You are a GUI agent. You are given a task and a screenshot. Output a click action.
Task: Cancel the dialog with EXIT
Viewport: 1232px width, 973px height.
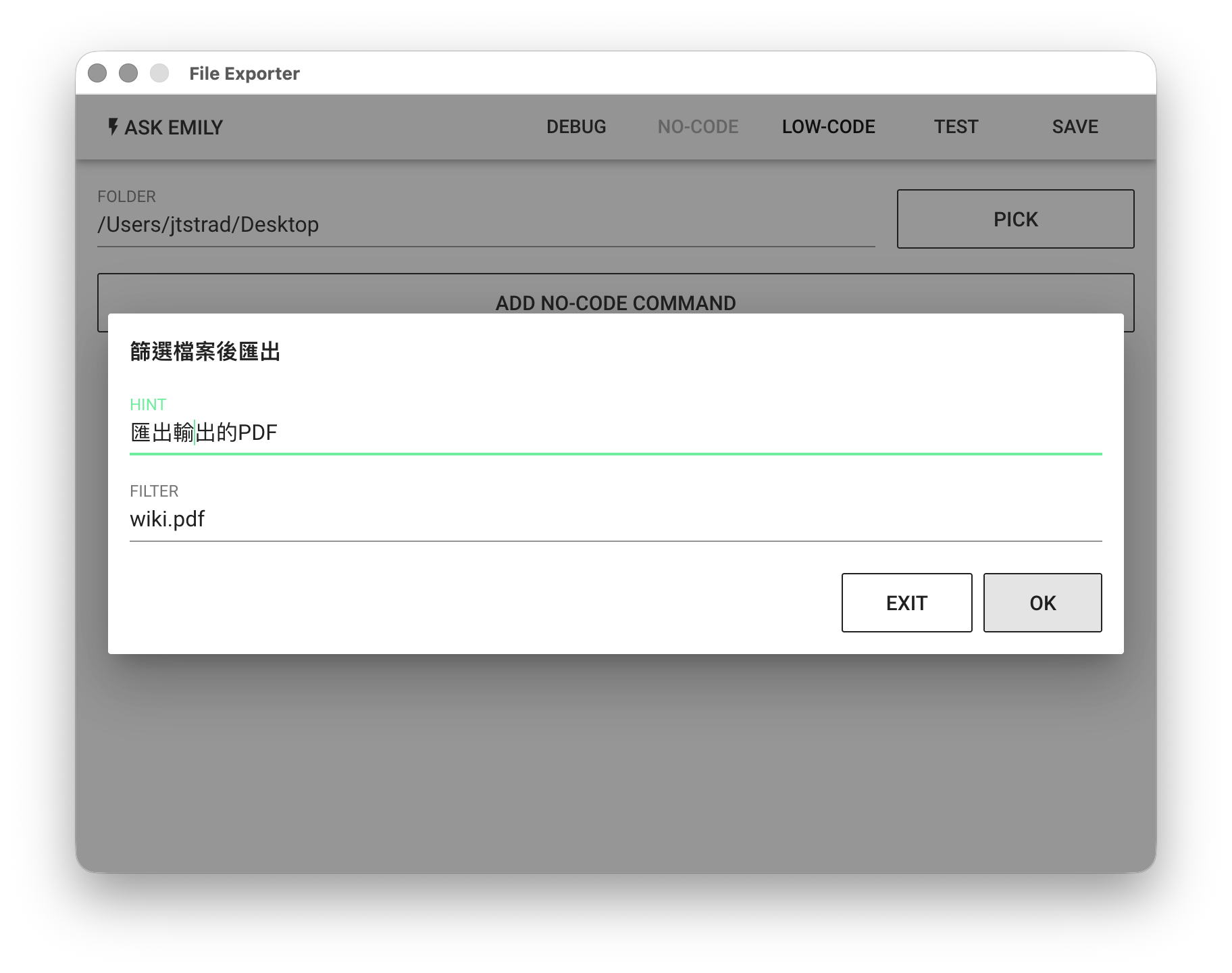pyautogui.click(x=906, y=603)
